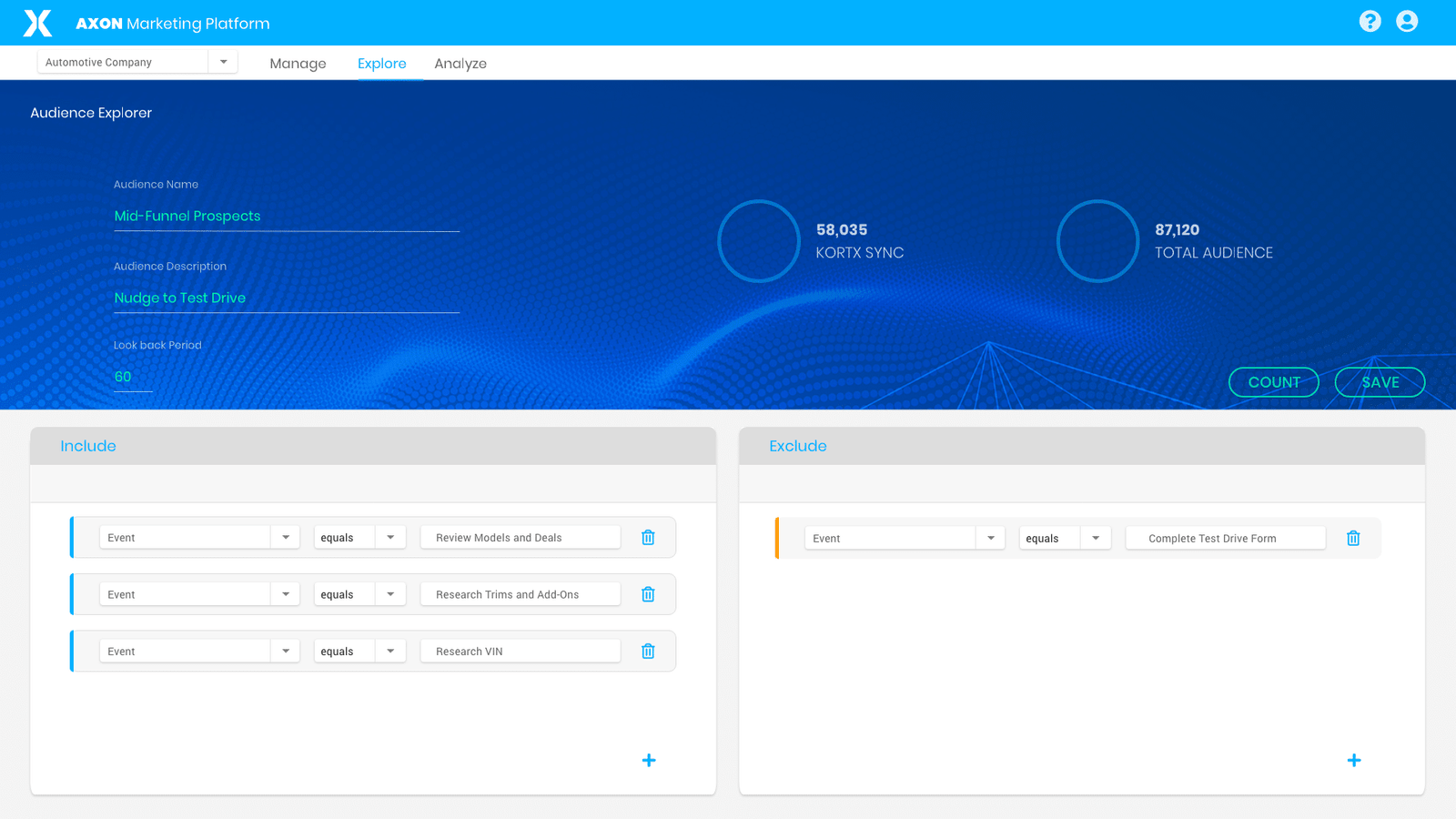This screenshot has height=819, width=1456.
Task: Delete the Review Models and Deals rule
Action: 648,538
